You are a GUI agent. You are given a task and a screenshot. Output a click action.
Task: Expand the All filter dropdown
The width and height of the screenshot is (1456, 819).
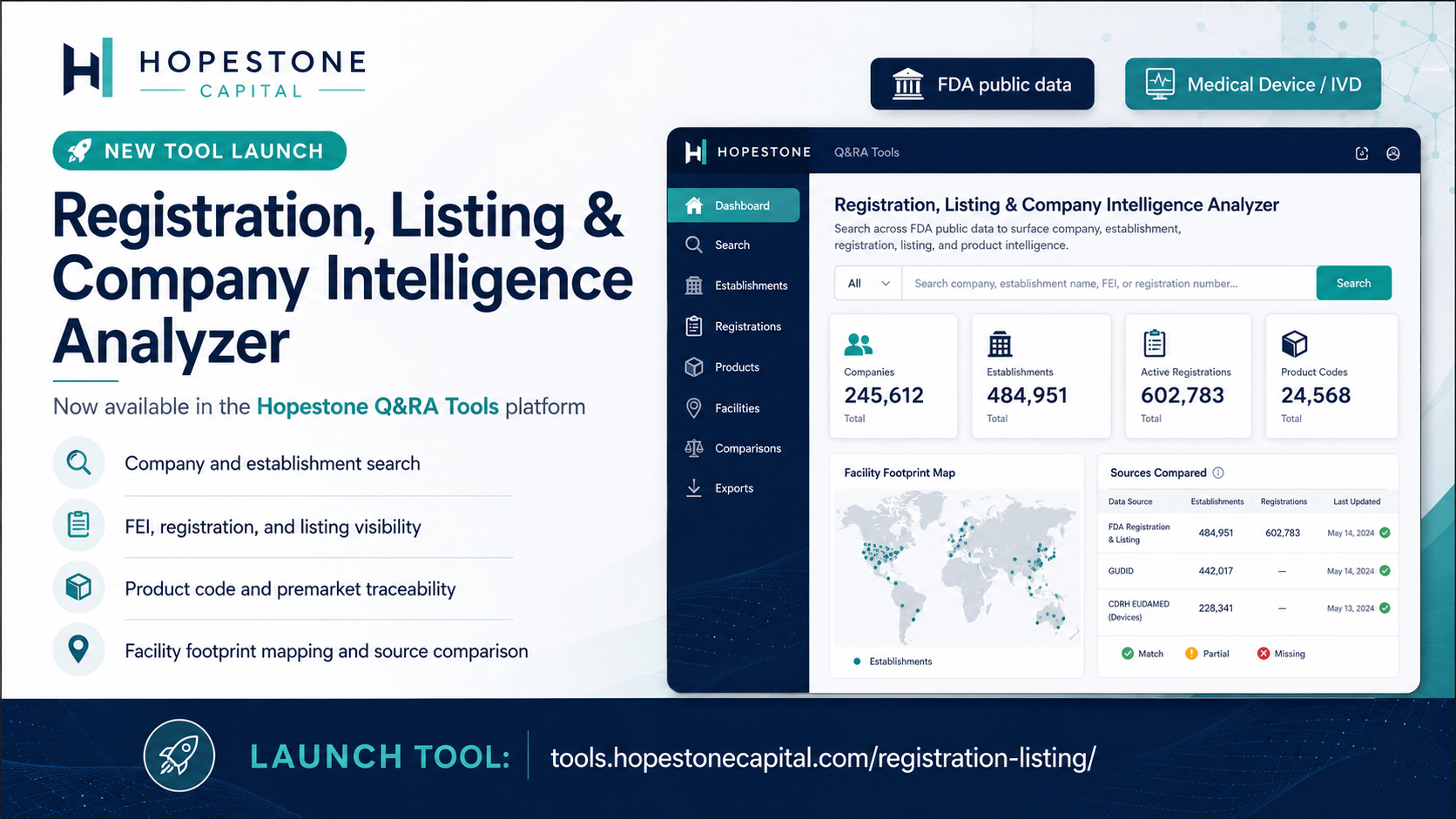[868, 284]
